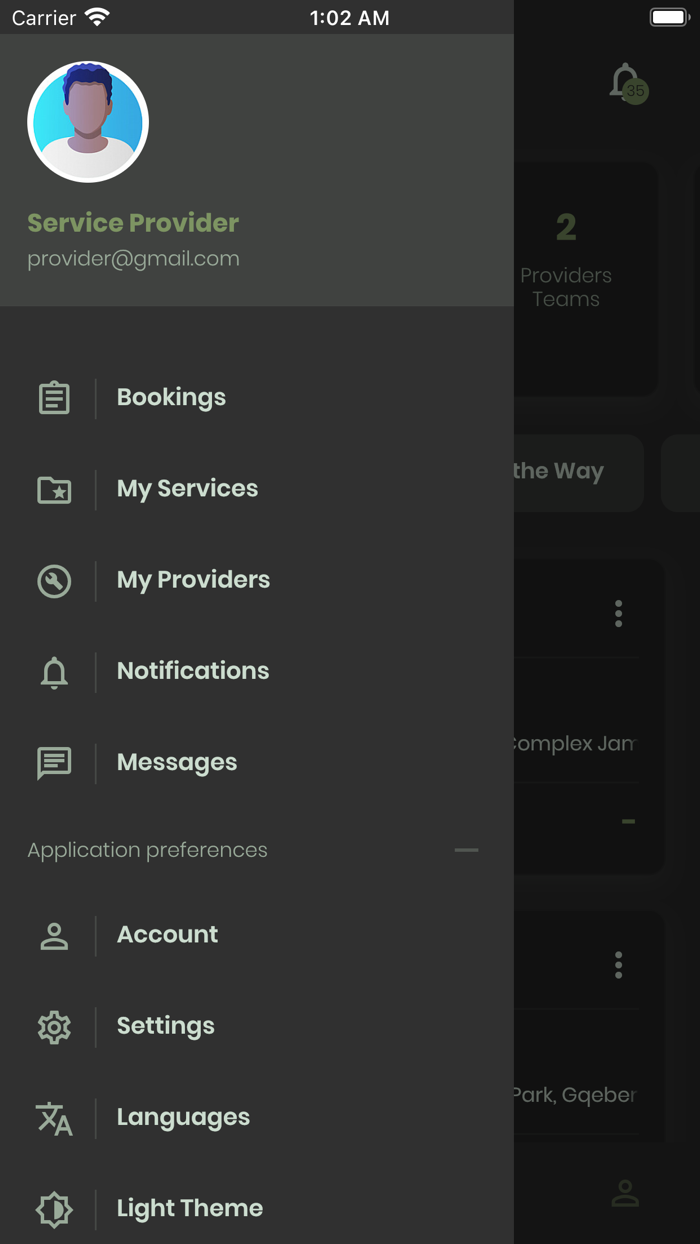
Task: Open the My Providers wrench icon
Action: tap(53, 580)
